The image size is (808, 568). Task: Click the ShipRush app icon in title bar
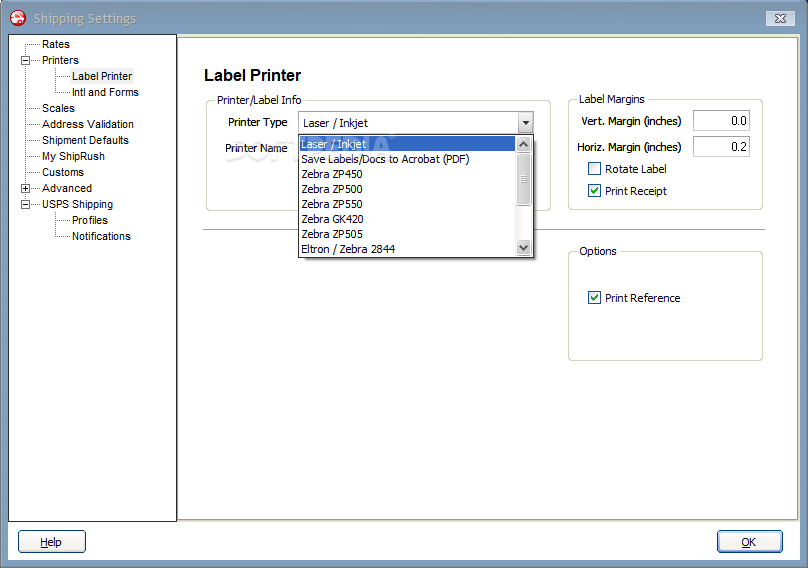click(18, 18)
